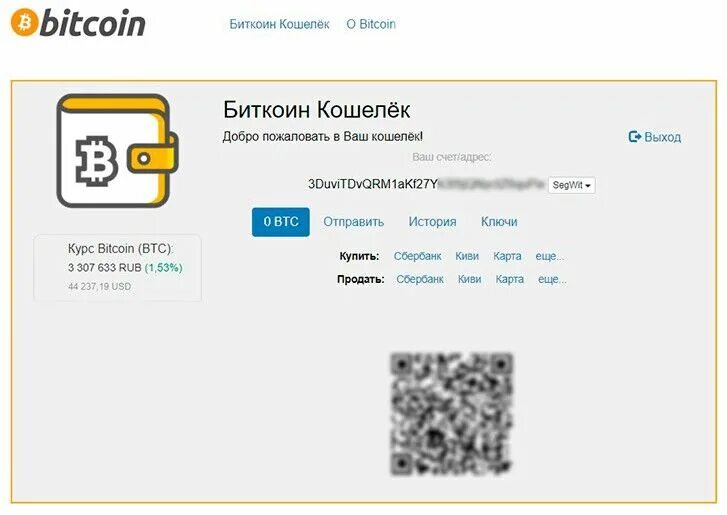Click the wallet address text 3DuviTDvQRM1aKf27Y
Viewport: 727px width, 515px height.
(373, 184)
